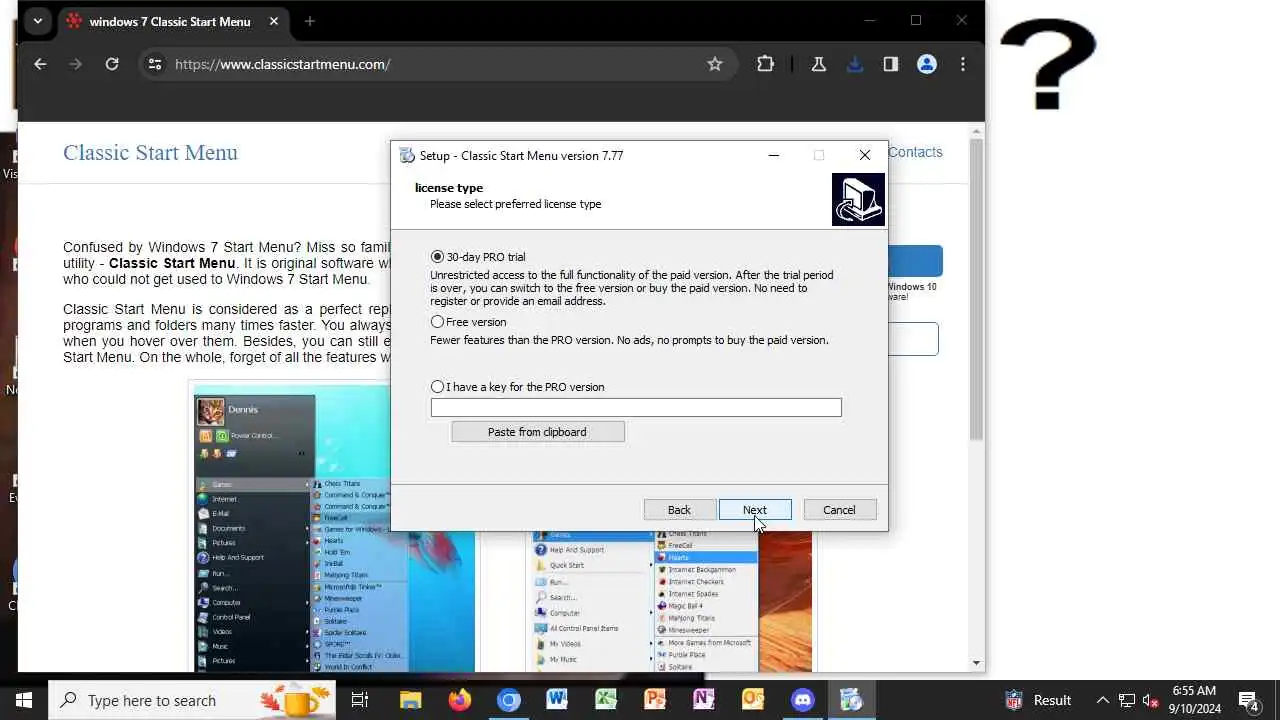
Task: Click the blue download button on webpage
Action: [x=915, y=261]
